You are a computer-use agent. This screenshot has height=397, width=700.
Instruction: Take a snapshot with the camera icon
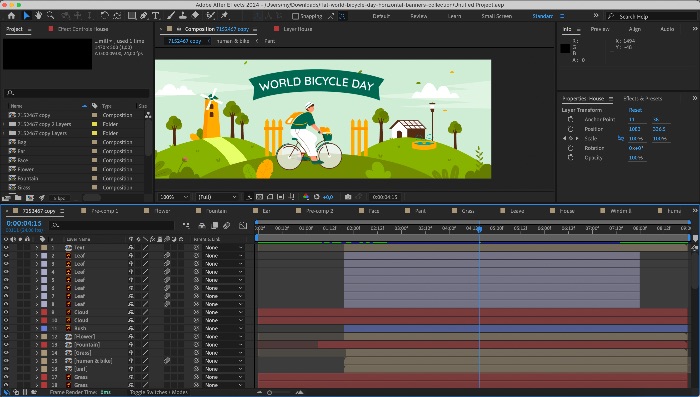pos(348,196)
